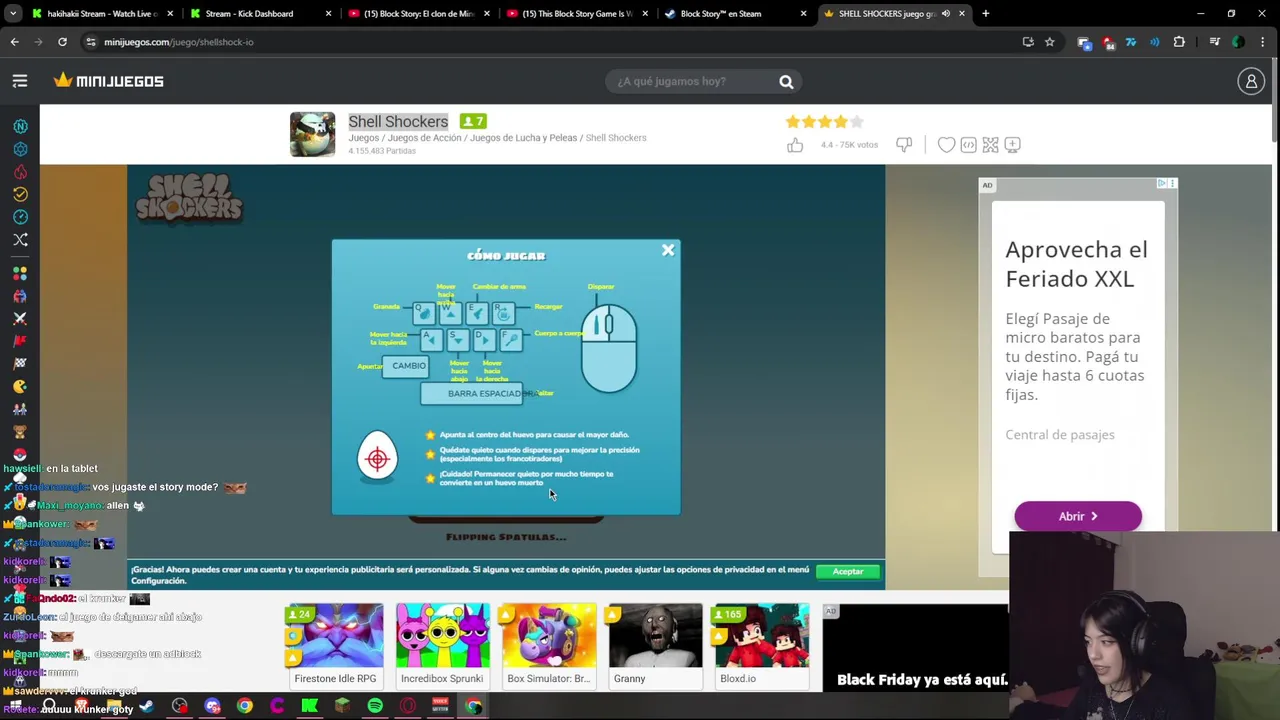
Task: Open the crossed swords category icon
Action: (x=20, y=318)
